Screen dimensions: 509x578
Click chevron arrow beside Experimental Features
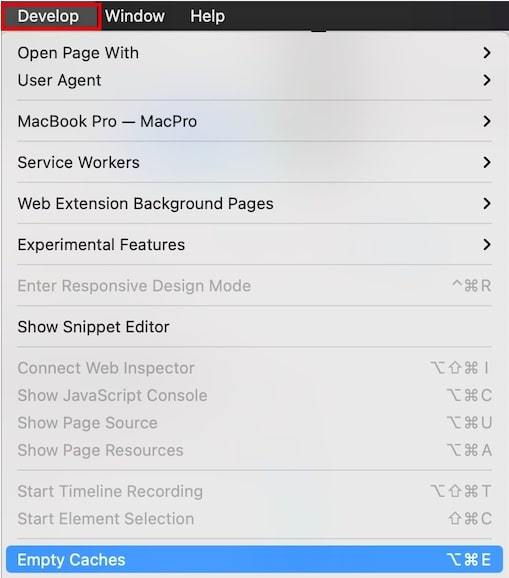(x=487, y=244)
